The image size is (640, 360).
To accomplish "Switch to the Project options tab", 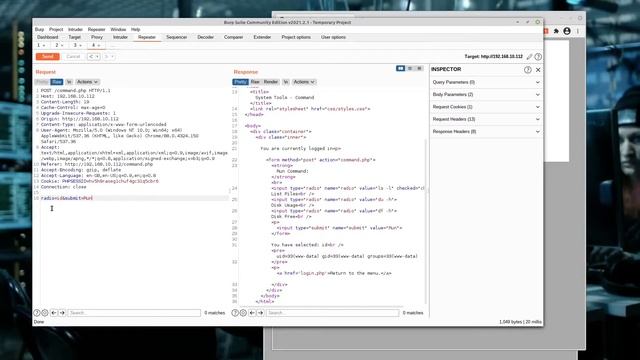I will tap(296, 37).
